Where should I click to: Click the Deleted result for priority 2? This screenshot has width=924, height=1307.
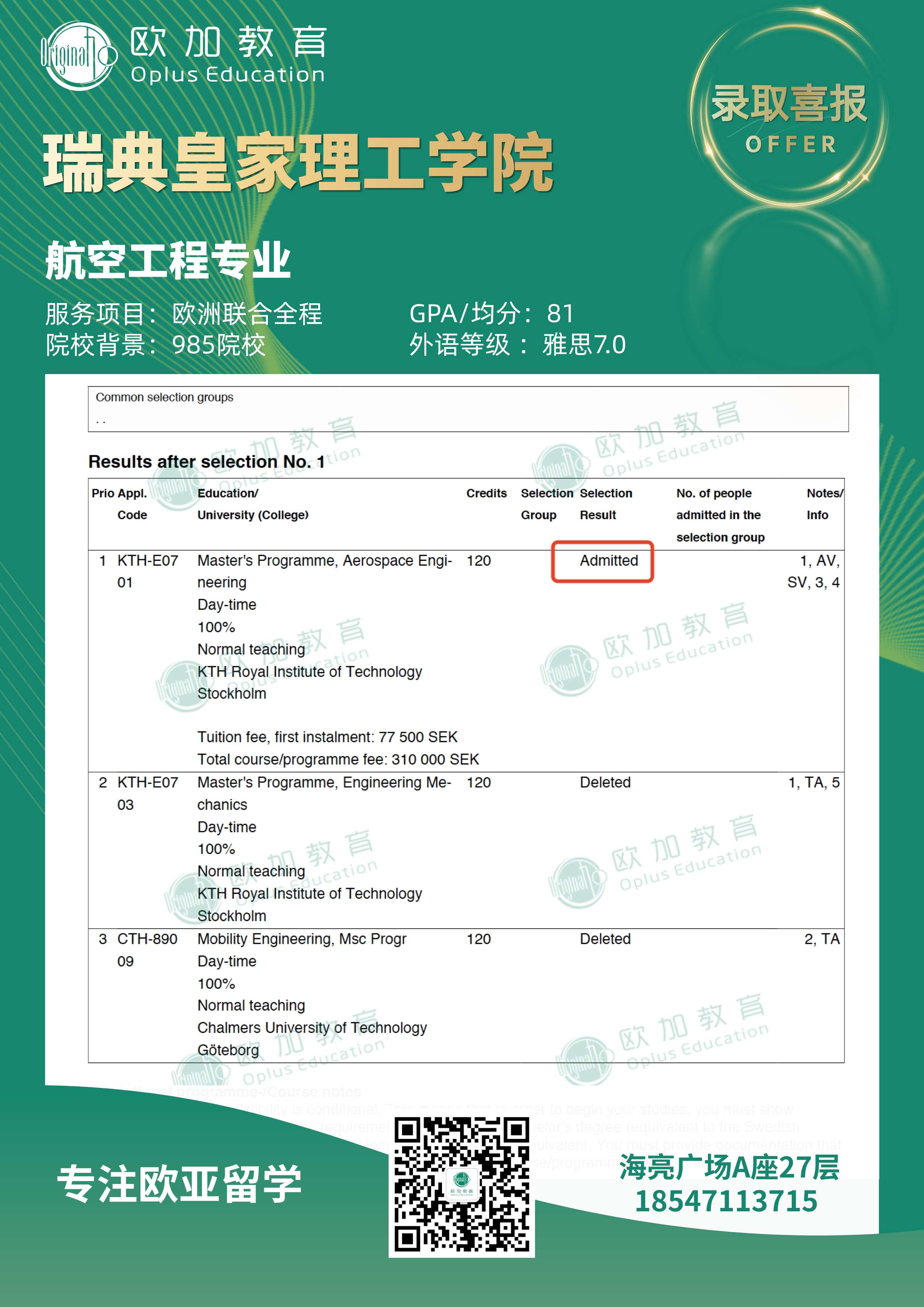pos(605,783)
